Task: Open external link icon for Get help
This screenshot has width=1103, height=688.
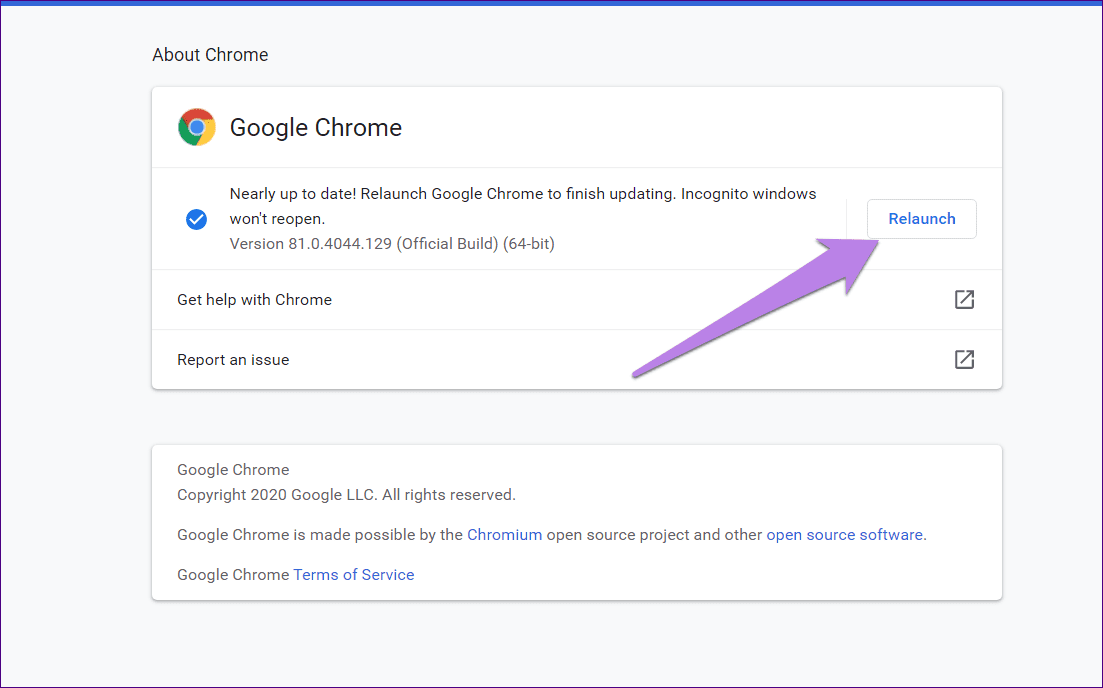Action: [x=964, y=300]
